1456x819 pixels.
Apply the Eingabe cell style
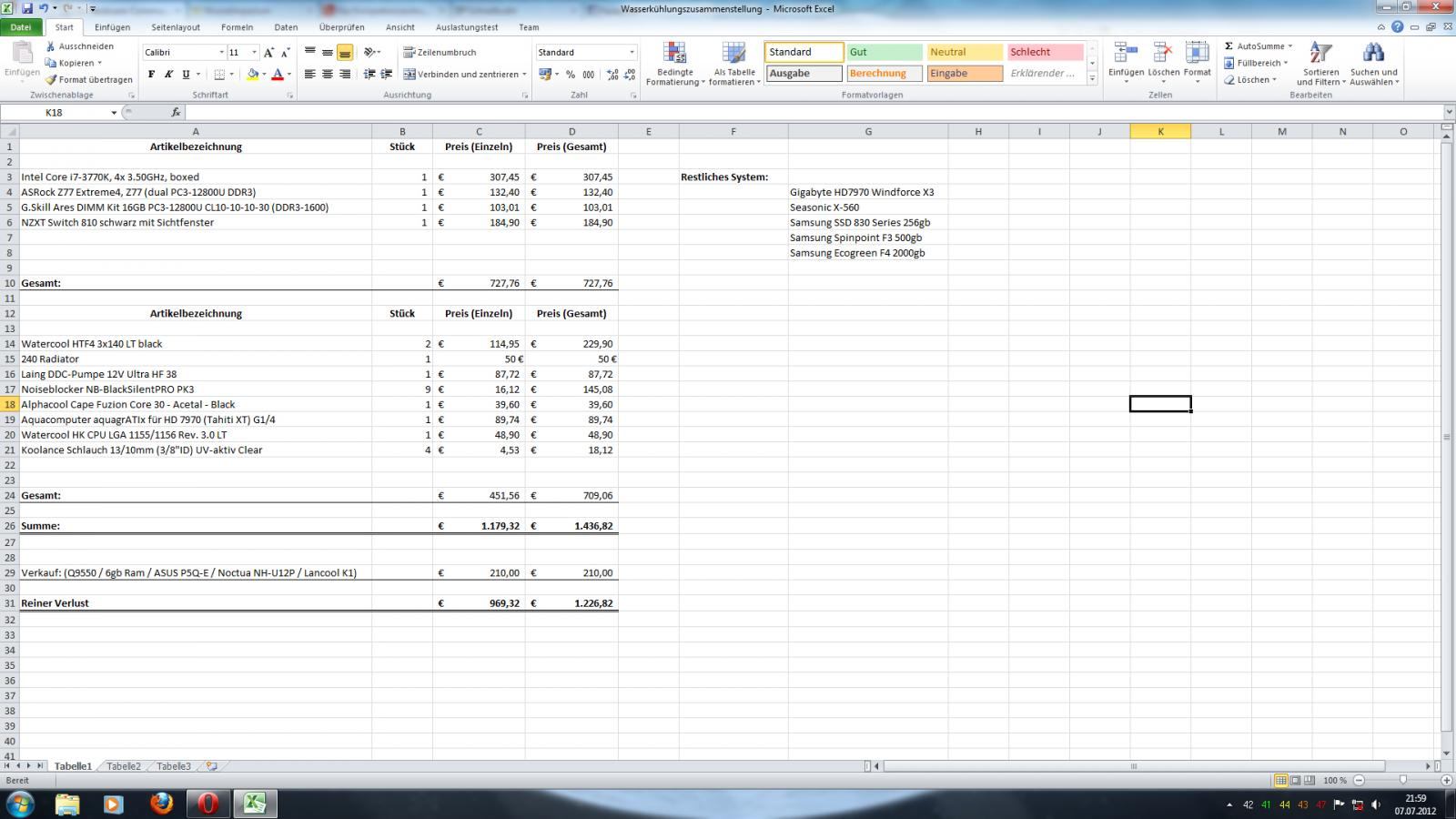pos(965,74)
